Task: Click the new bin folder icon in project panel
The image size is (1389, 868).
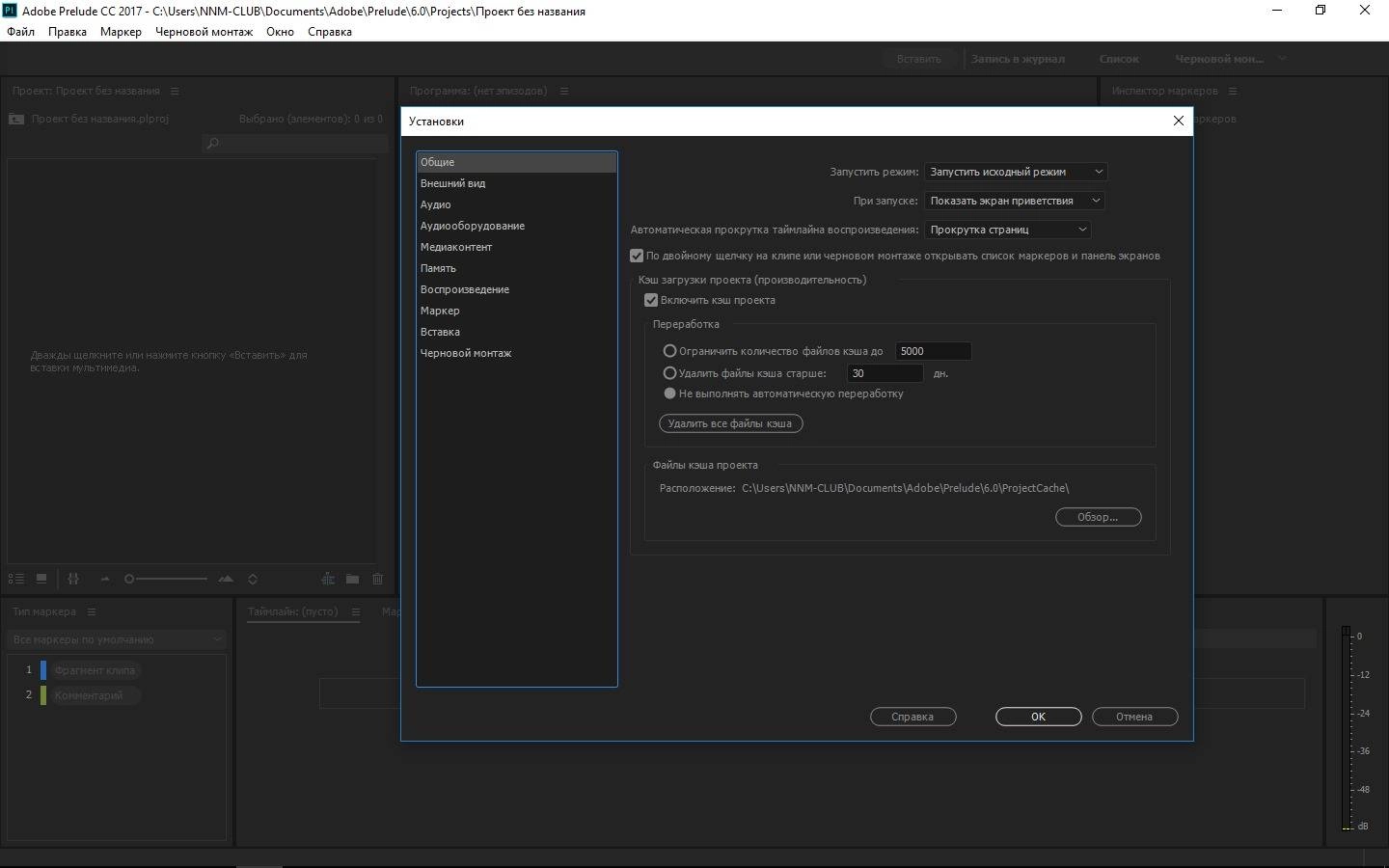Action: tap(353, 579)
